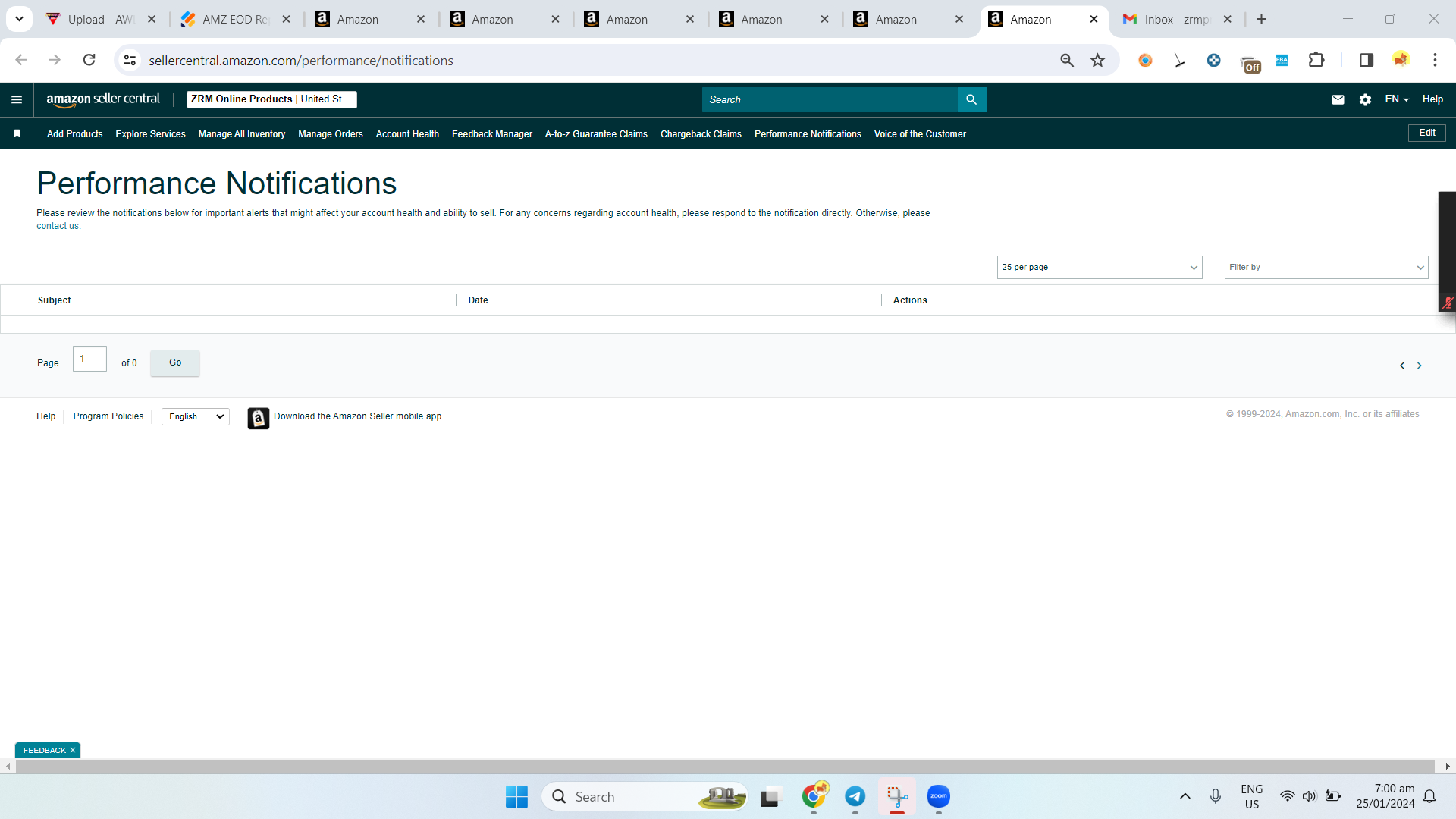
Task: Open the English language selector in footer
Action: pos(196,416)
